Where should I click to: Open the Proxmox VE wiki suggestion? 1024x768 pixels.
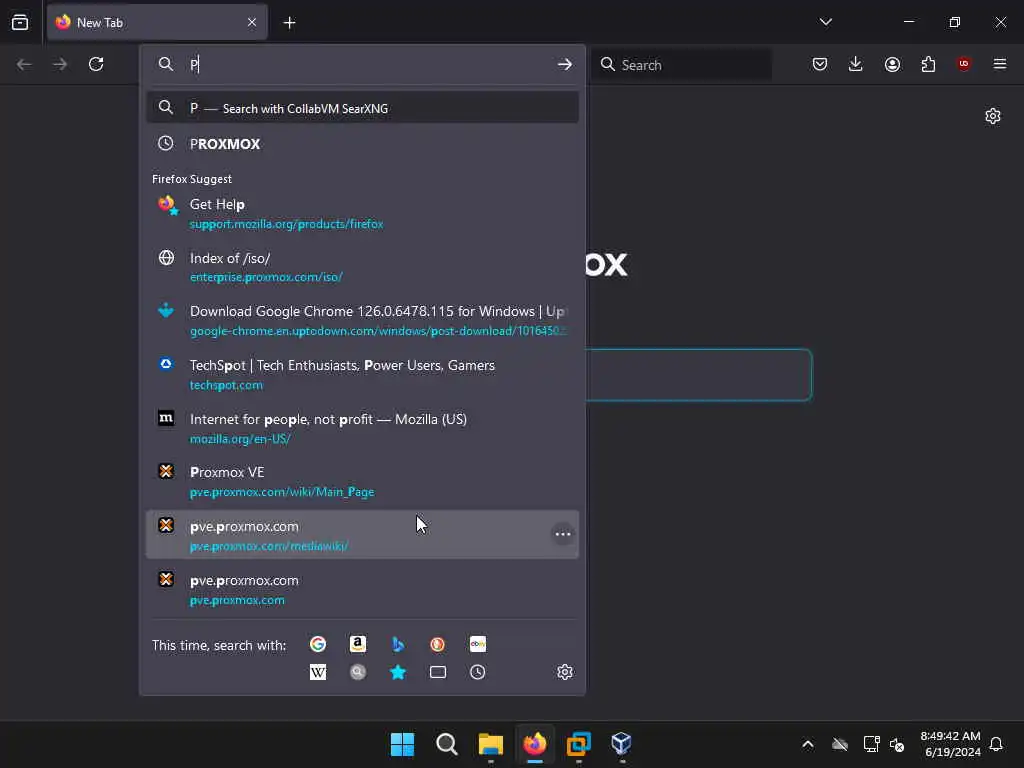[362, 481]
